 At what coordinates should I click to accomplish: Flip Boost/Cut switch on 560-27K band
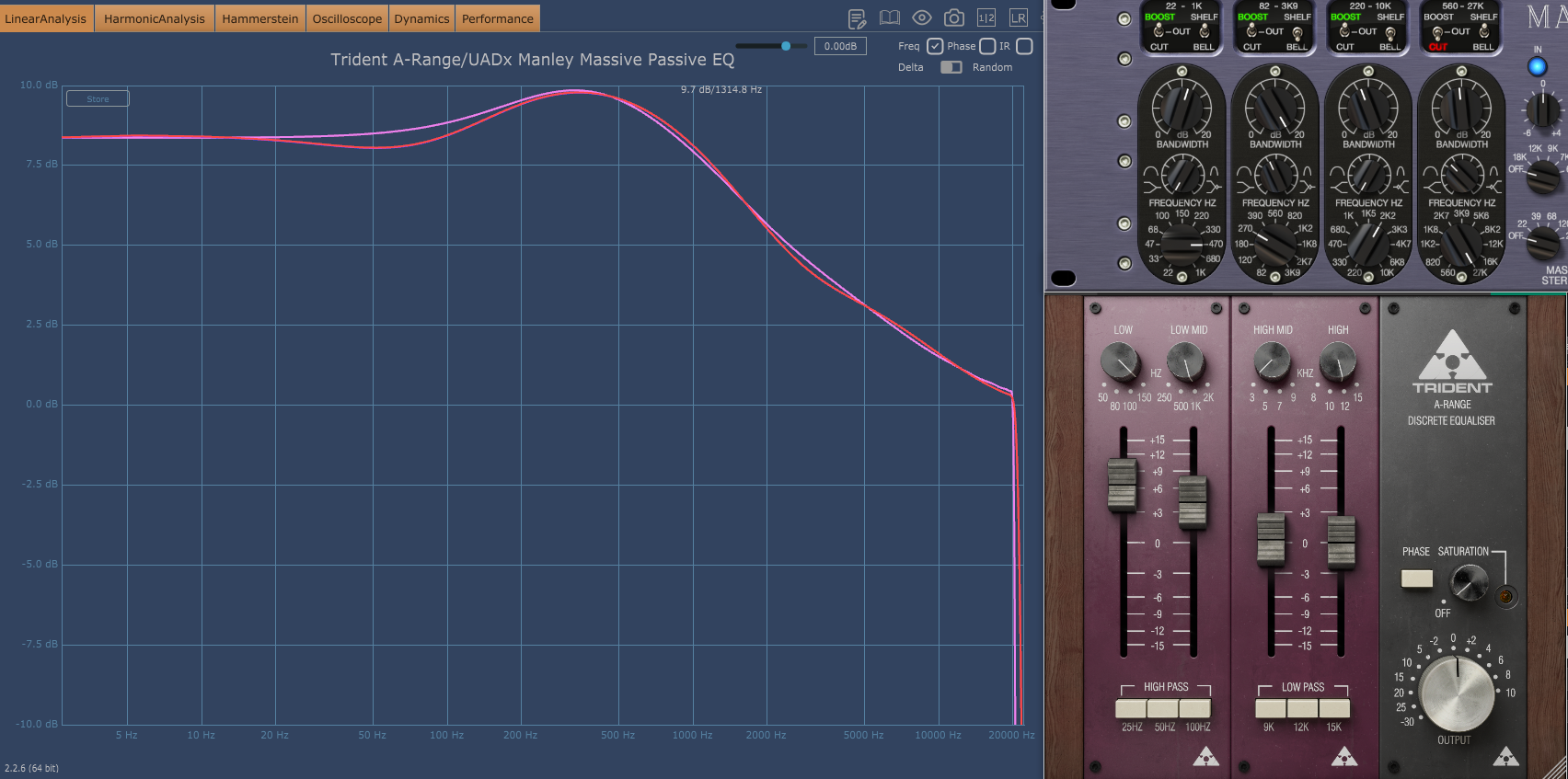click(1437, 33)
